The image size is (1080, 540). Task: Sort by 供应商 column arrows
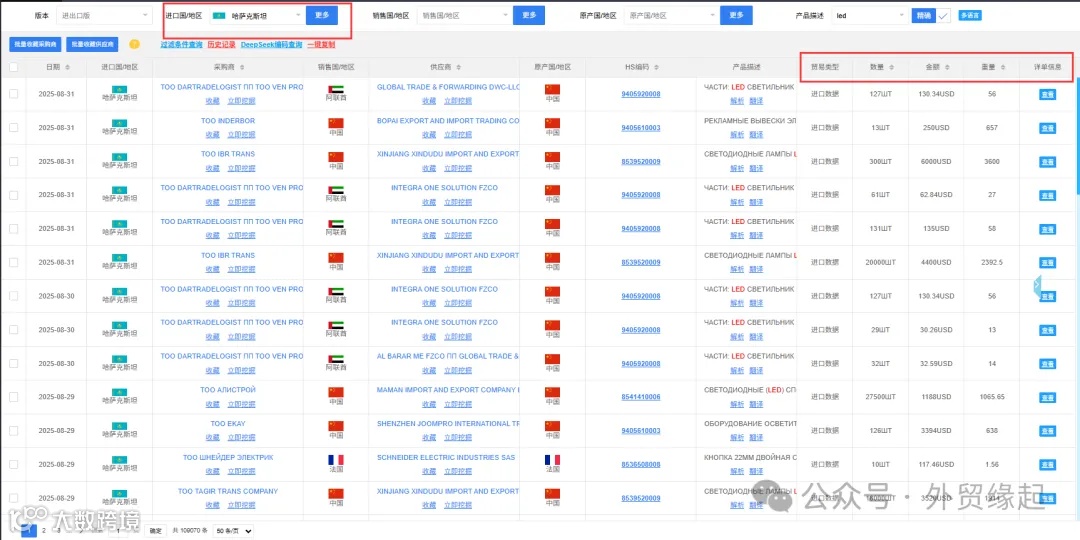459,68
